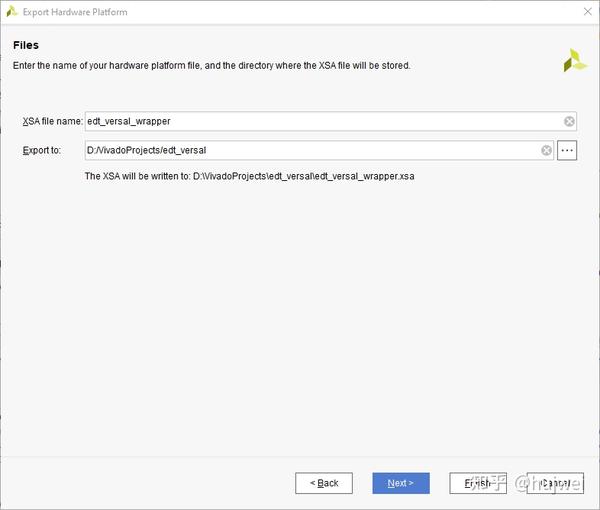Clear the XSA file name field
600x510 pixels.
click(x=569, y=121)
